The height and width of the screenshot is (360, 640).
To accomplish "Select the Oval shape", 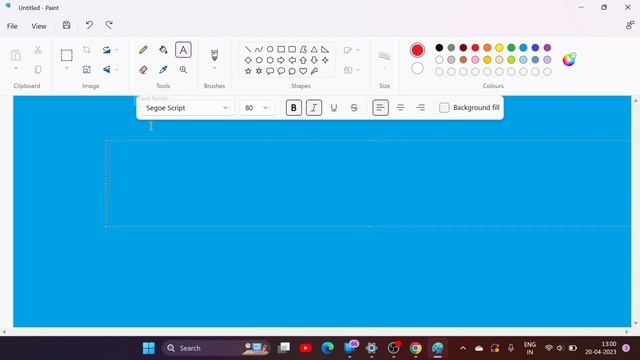I will pyautogui.click(x=270, y=49).
